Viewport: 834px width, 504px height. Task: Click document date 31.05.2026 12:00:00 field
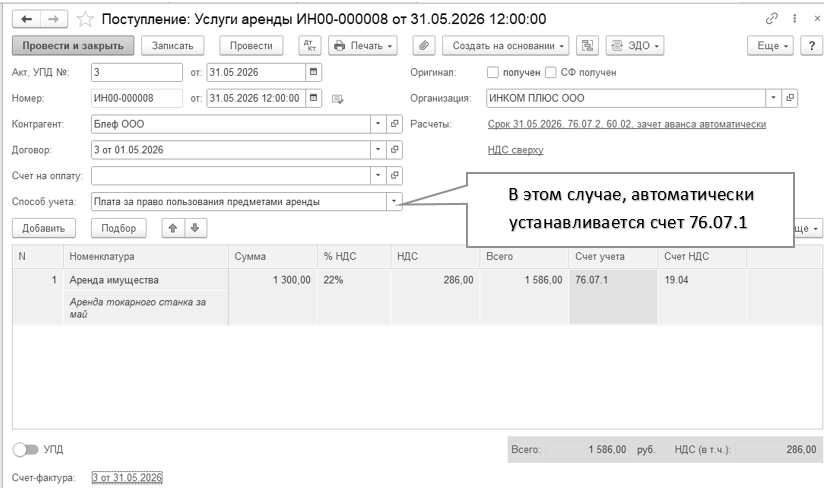coord(256,98)
